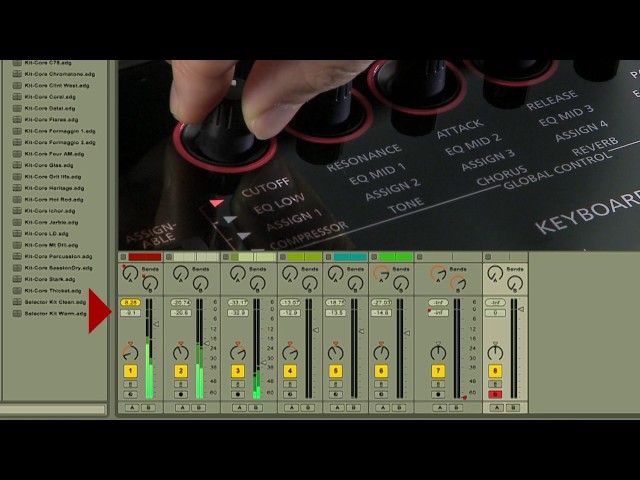Click the clip stop button on track 5
Image resolution: width=640 pixels, height=480 pixels.
click(x=329, y=257)
